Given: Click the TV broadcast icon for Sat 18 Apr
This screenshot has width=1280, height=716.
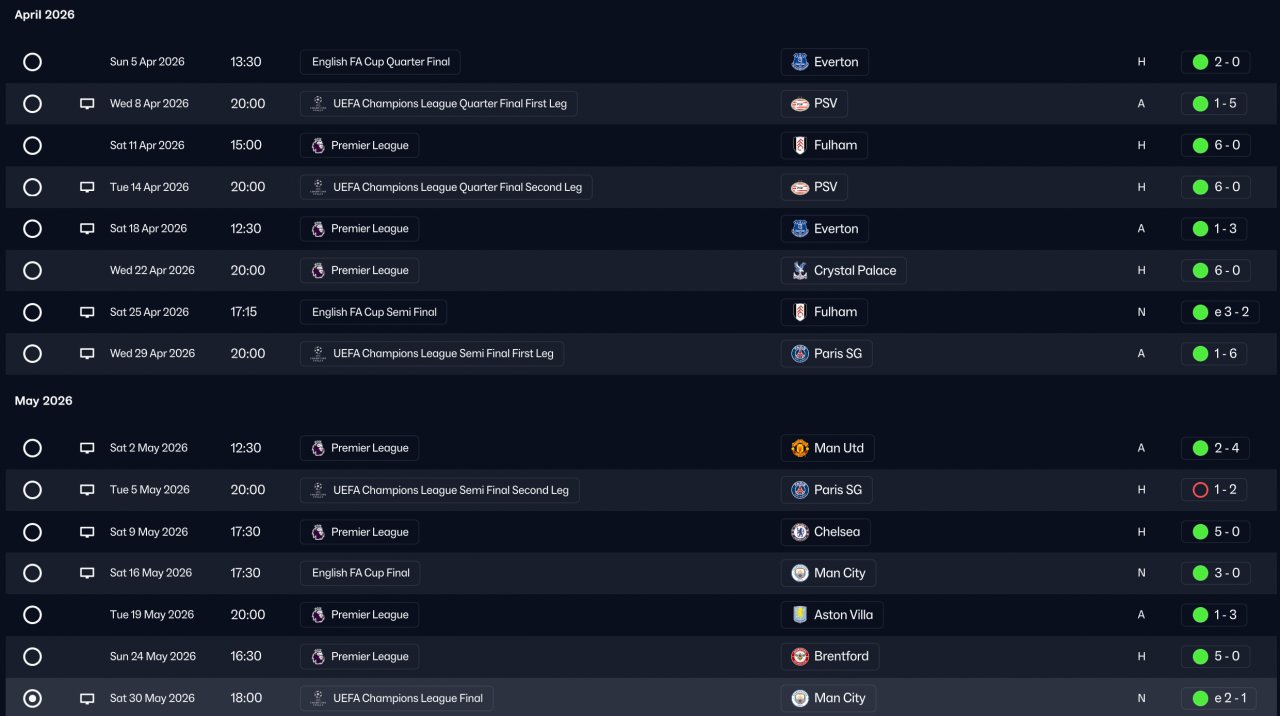Looking at the screenshot, I should pyautogui.click(x=87, y=229).
